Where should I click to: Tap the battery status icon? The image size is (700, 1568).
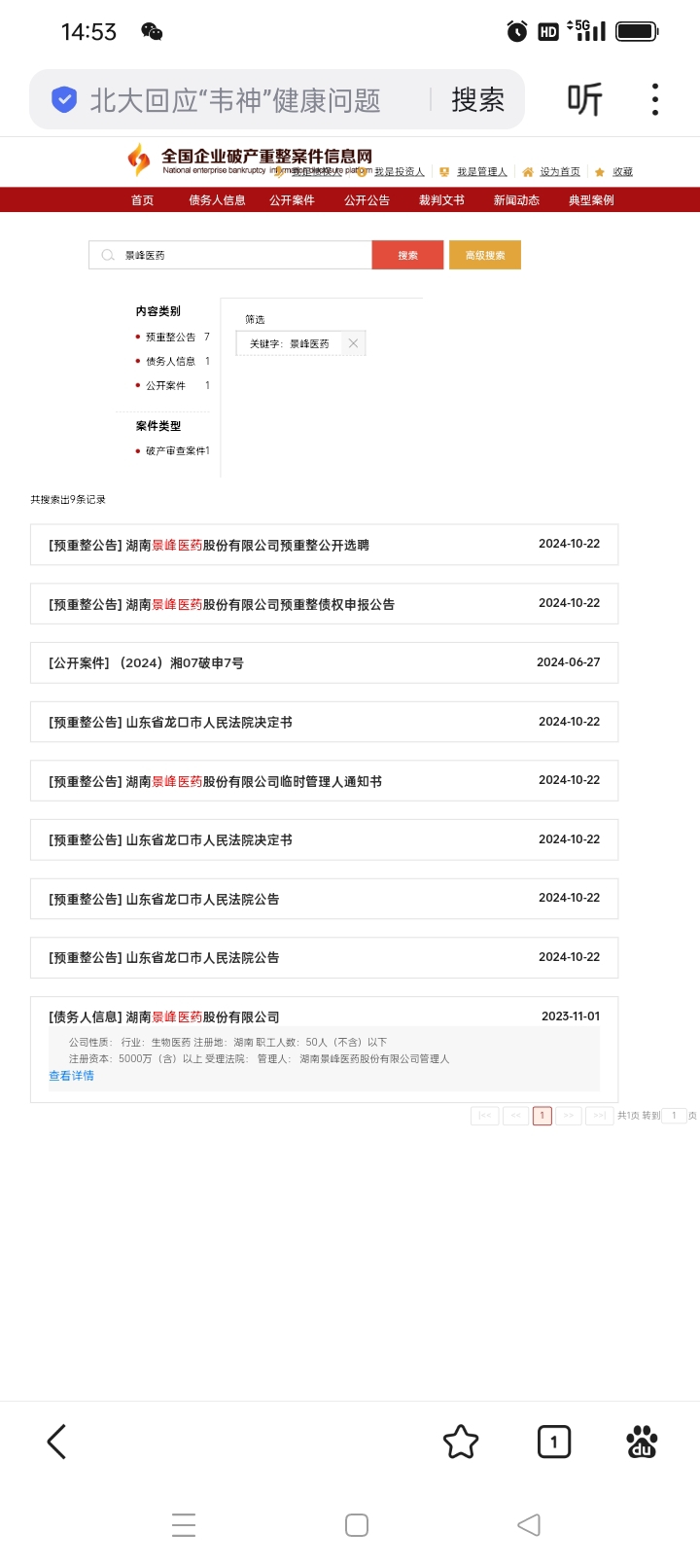coord(637,32)
